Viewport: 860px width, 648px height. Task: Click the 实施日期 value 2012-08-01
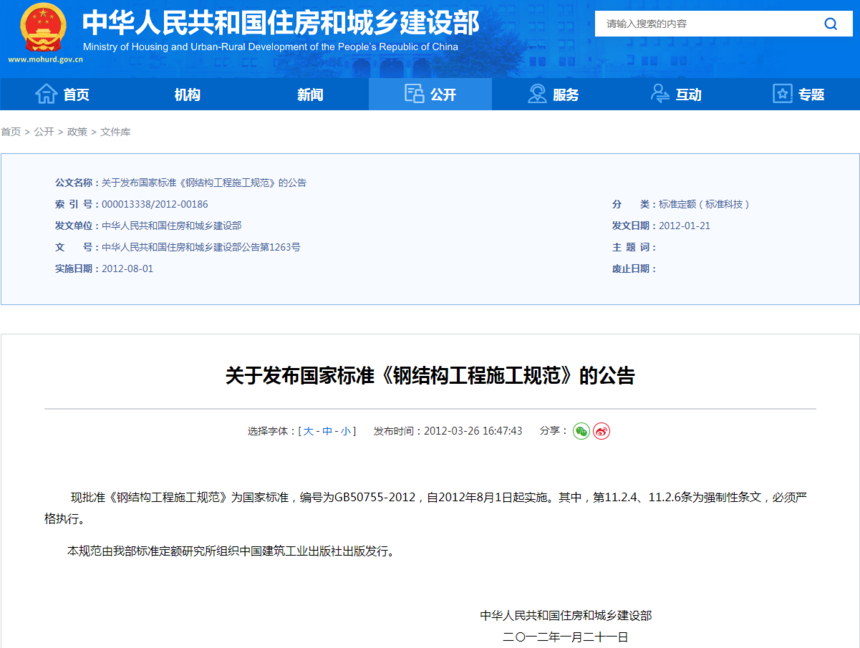pyautogui.click(x=127, y=268)
